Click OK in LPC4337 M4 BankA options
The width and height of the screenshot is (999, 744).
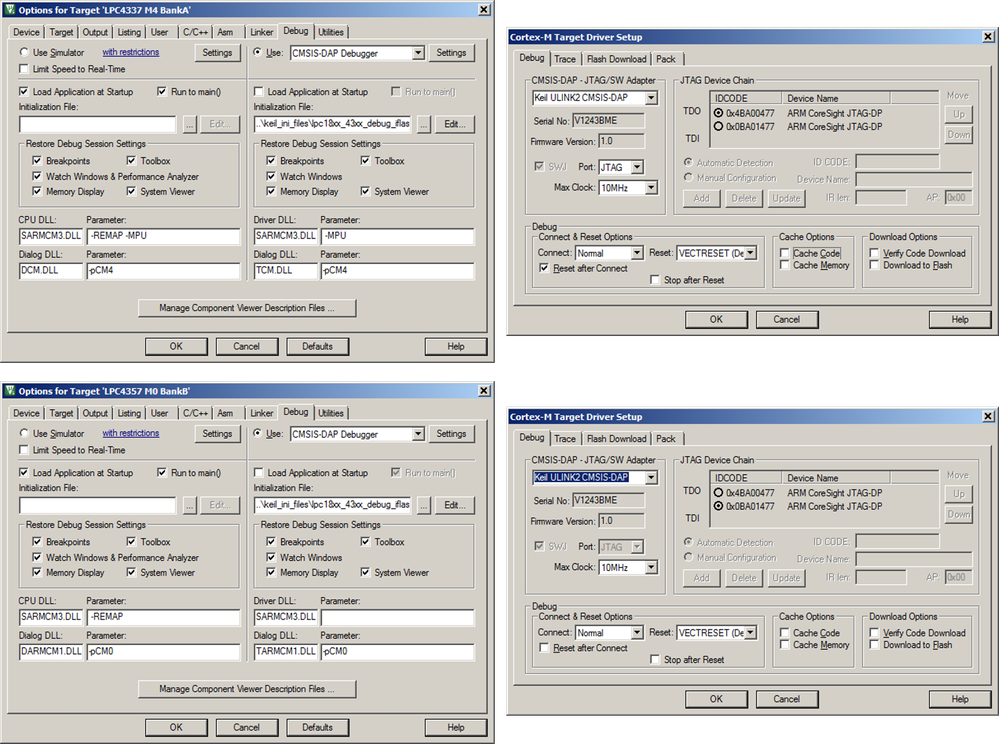(x=176, y=347)
